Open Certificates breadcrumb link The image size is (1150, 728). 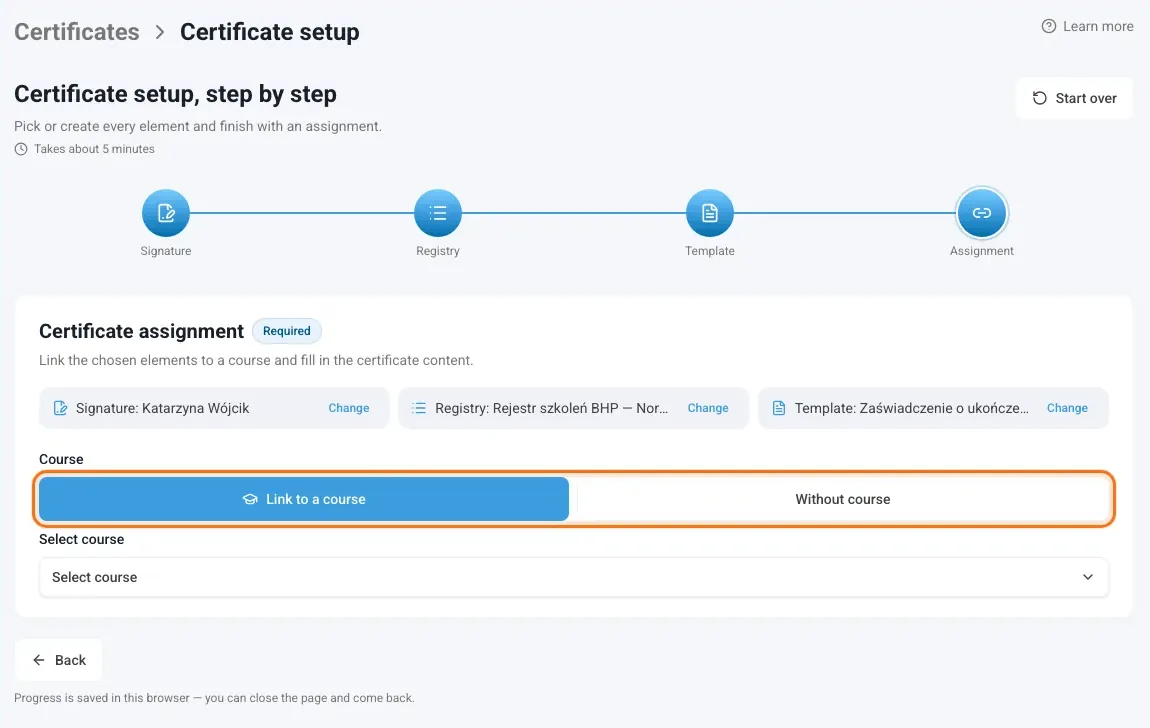click(77, 32)
